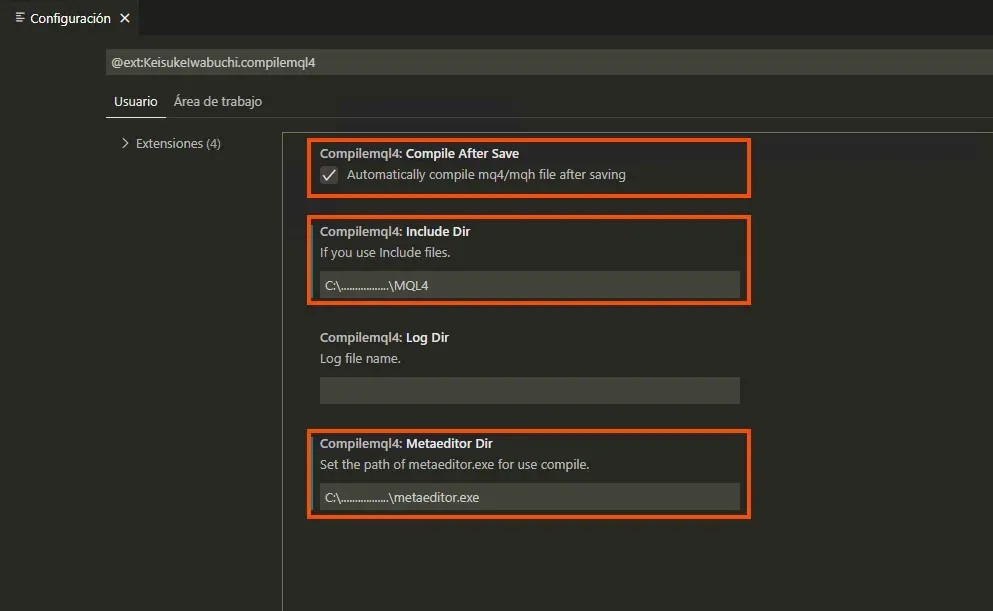993x611 pixels.
Task: Select the Configuración editor tab title
Action: coord(70,18)
